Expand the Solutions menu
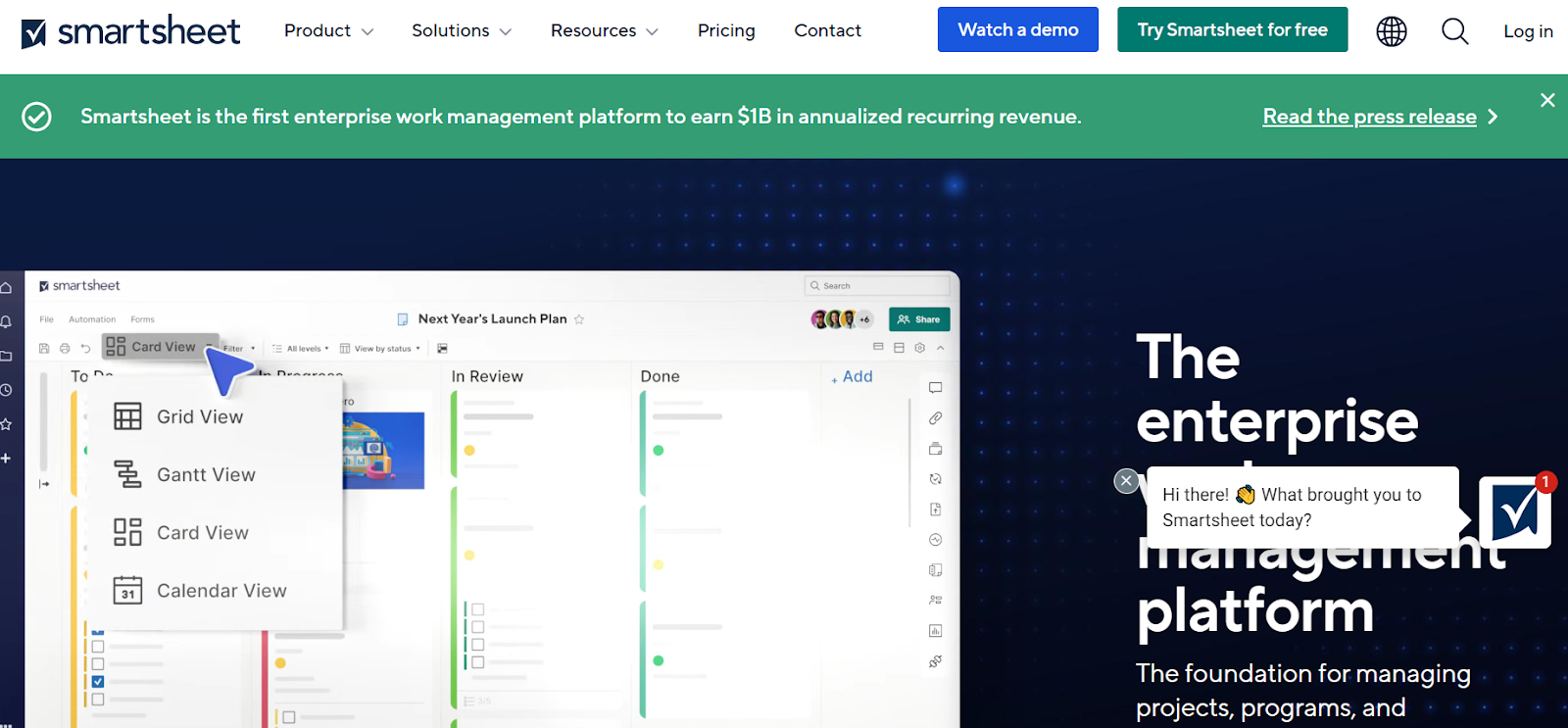The width and height of the screenshot is (1568, 728). [x=462, y=31]
